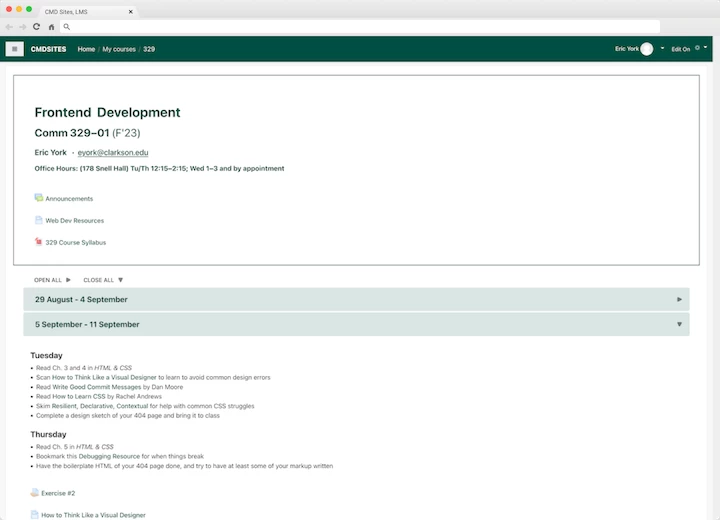Viewport: 720px width, 520px height.
Task: Click the search magnifier in address bar
Action: click(x=67, y=27)
